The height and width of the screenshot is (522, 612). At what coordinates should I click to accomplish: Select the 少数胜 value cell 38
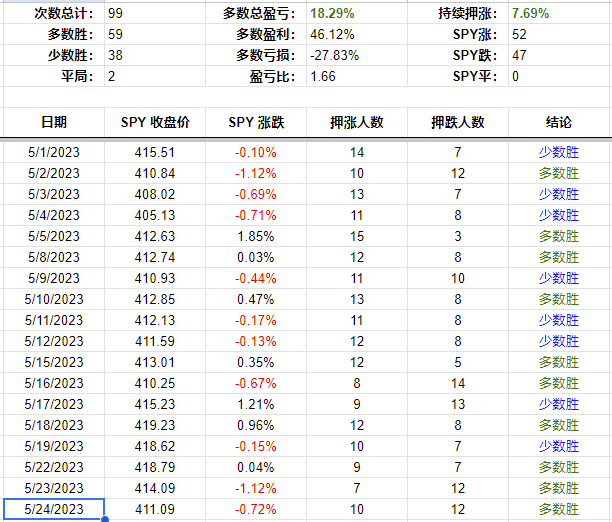(155, 55)
